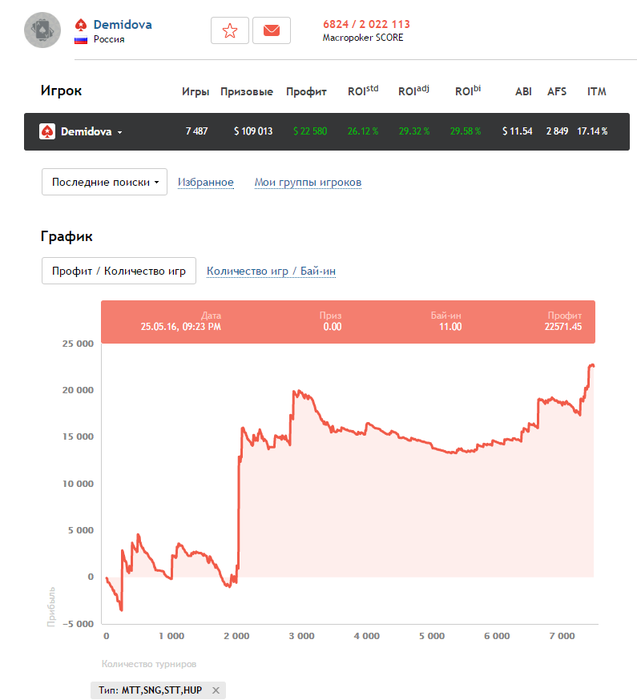Open the Избранное link
This screenshot has width=637, height=700.
[206, 182]
